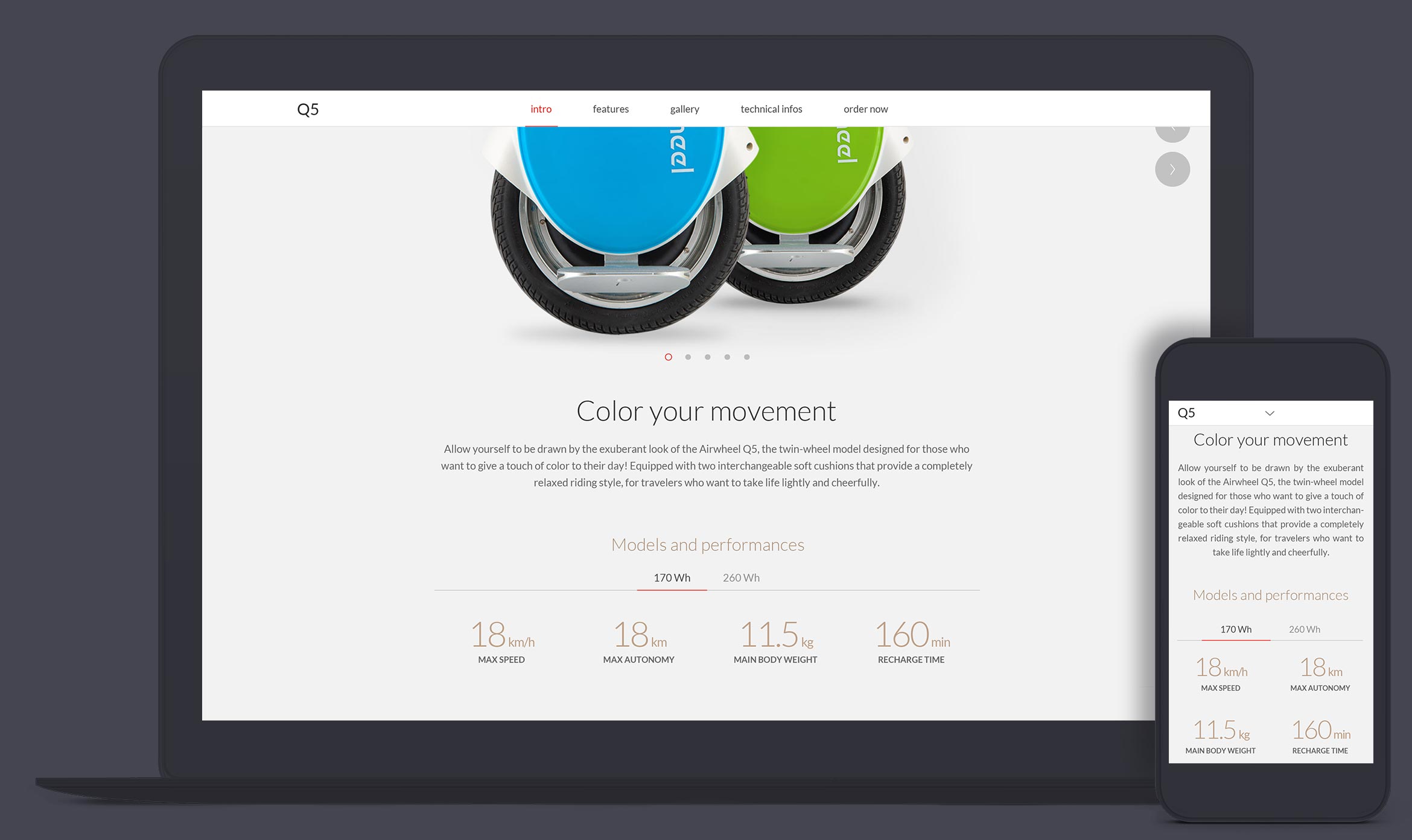Click the 160 min RECHARGE TIME stat on laptop
The image size is (1412, 840).
tap(912, 642)
